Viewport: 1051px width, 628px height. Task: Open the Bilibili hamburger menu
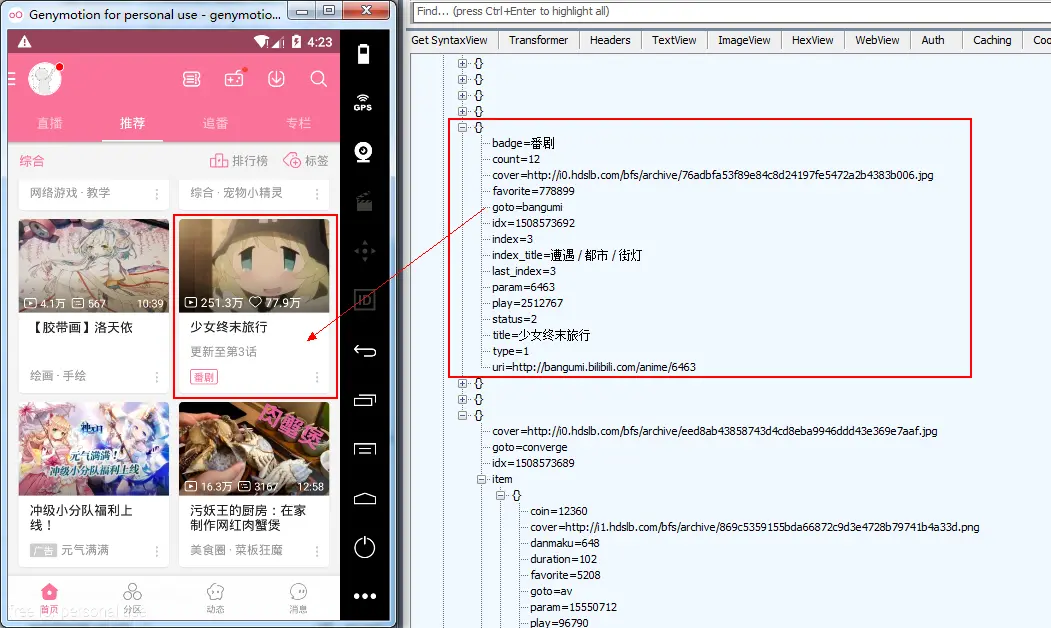pos(13,78)
